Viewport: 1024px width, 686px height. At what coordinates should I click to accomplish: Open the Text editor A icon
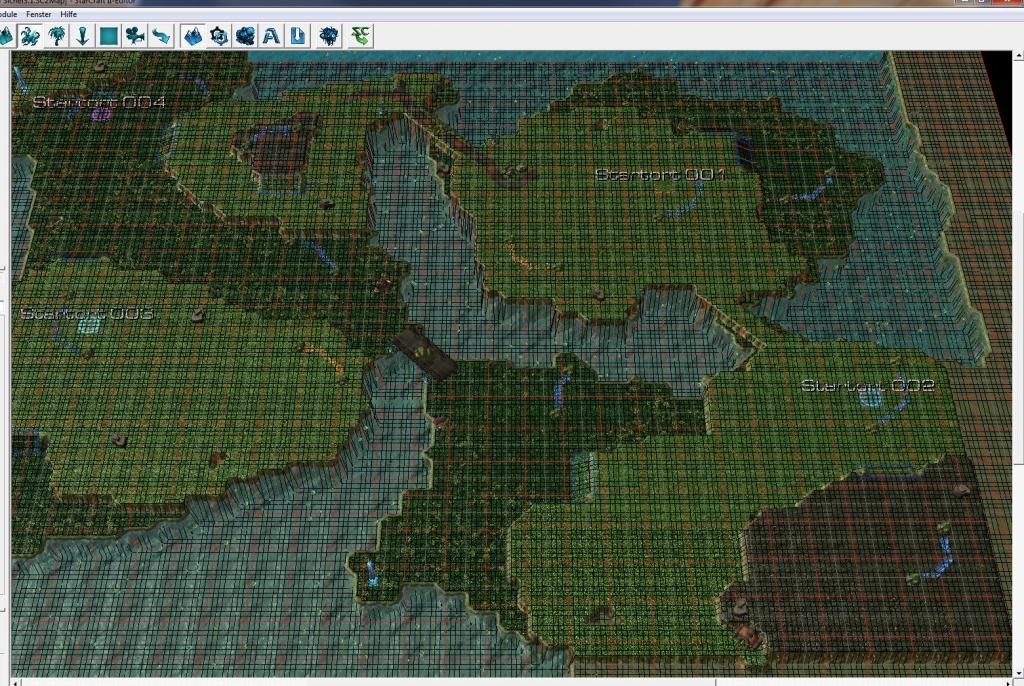(x=271, y=37)
